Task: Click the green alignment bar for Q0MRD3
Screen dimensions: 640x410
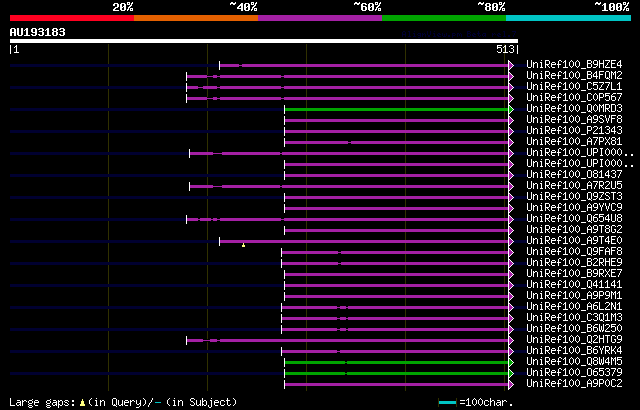Action: (x=397, y=109)
